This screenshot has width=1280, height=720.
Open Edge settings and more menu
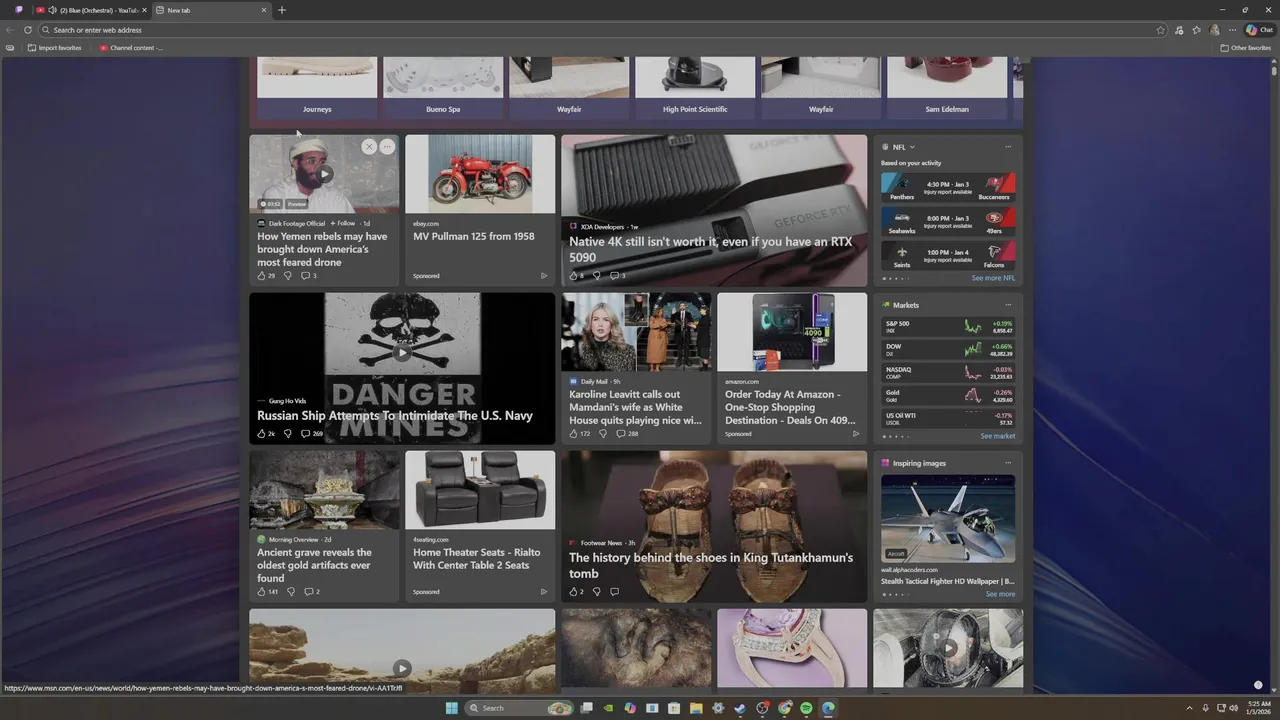[x=1233, y=30]
